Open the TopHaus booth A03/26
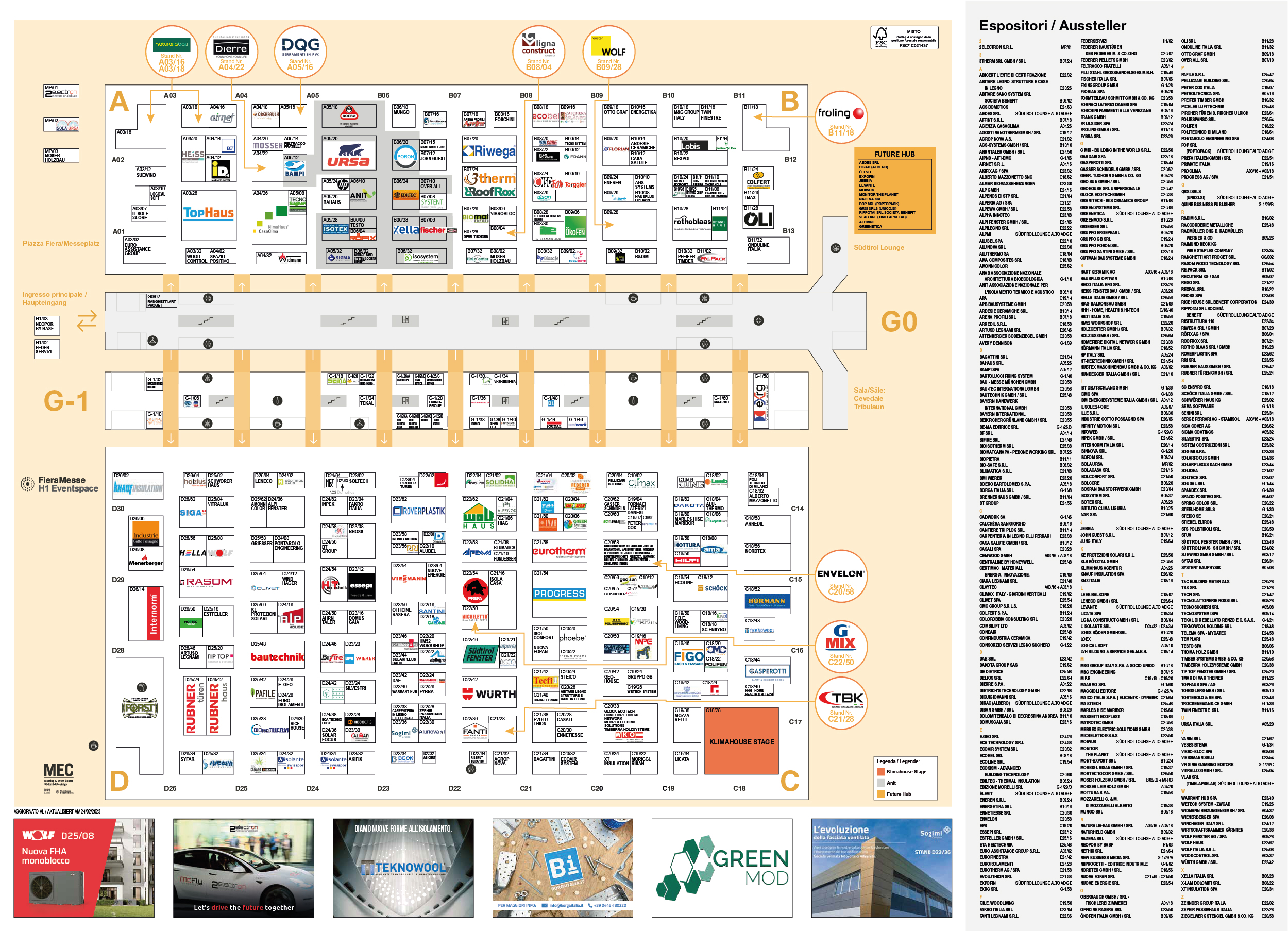 coord(209,215)
